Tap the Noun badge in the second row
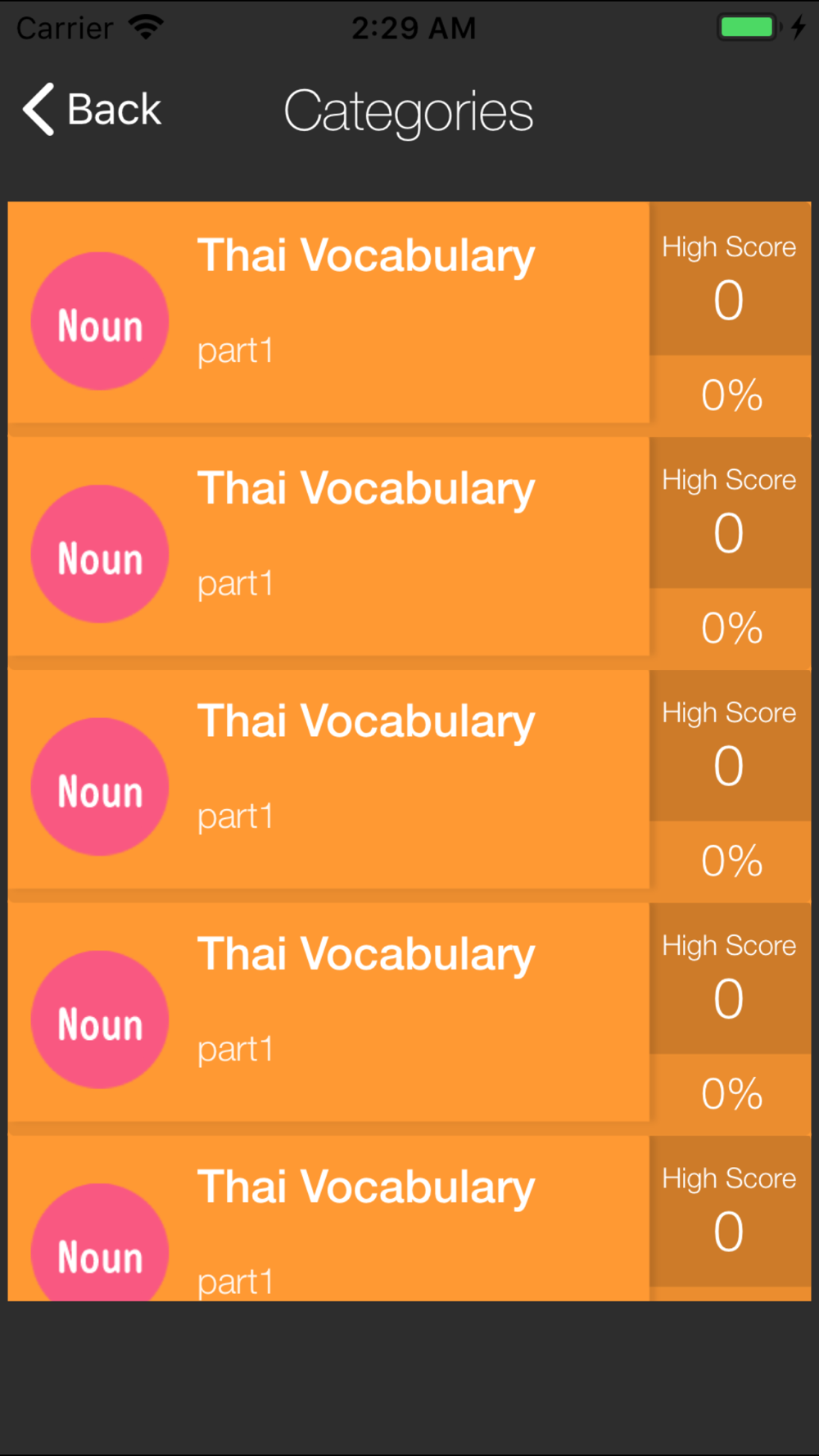Screen dimensions: 819x1456 click(100, 554)
